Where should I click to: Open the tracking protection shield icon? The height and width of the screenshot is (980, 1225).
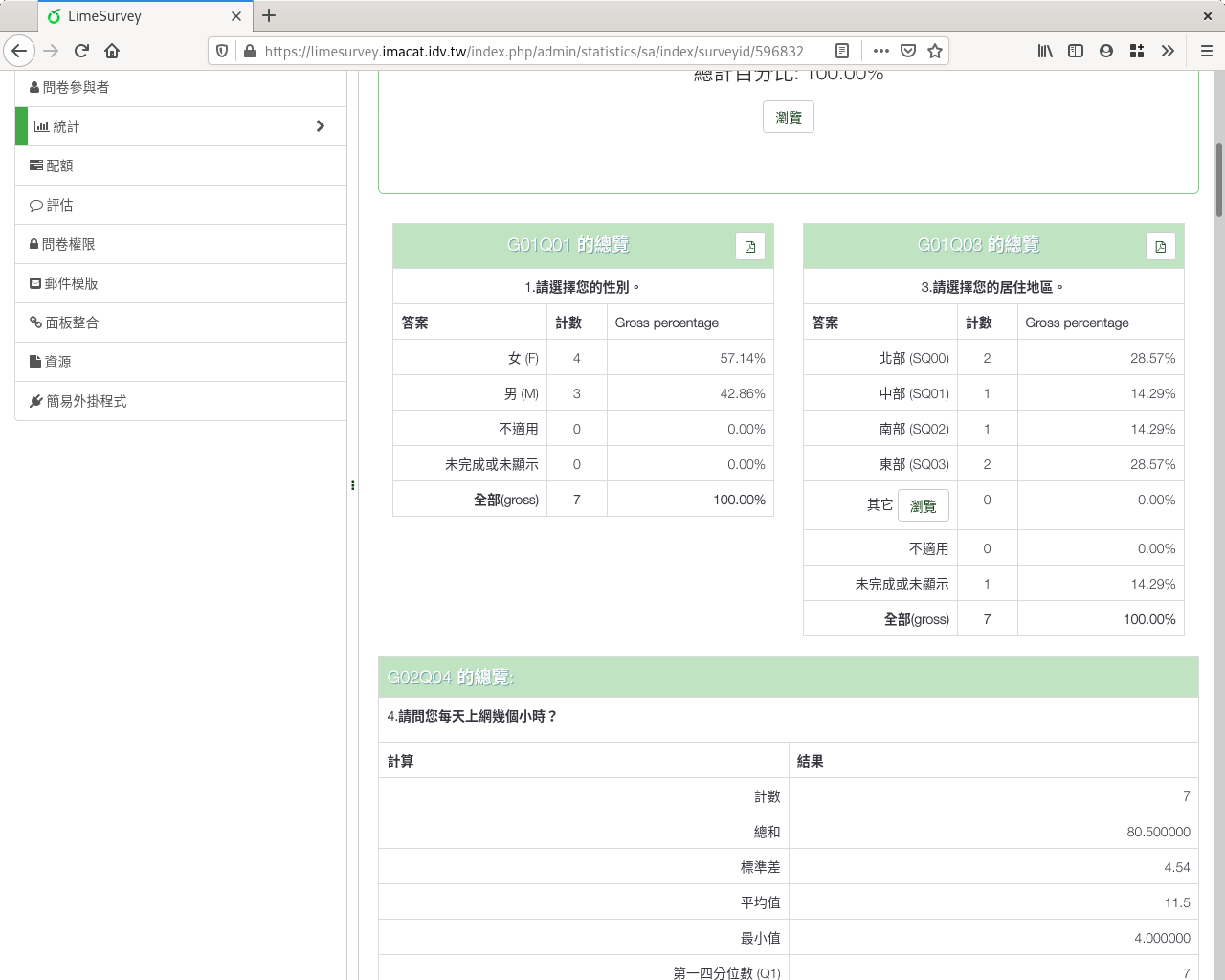tap(222, 51)
